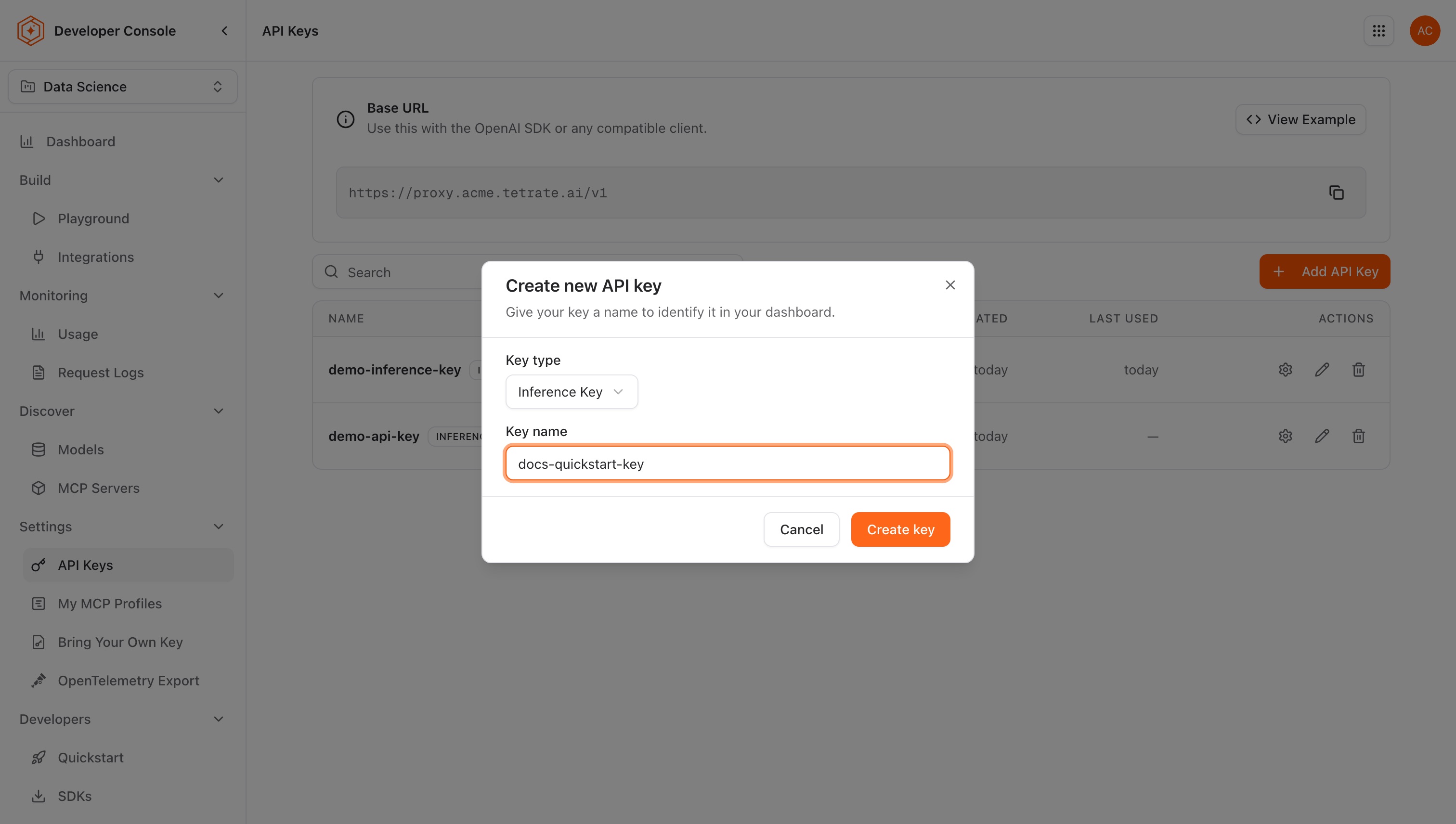1456x824 pixels.
Task: Open the apps grid menu
Action: click(x=1378, y=30)
